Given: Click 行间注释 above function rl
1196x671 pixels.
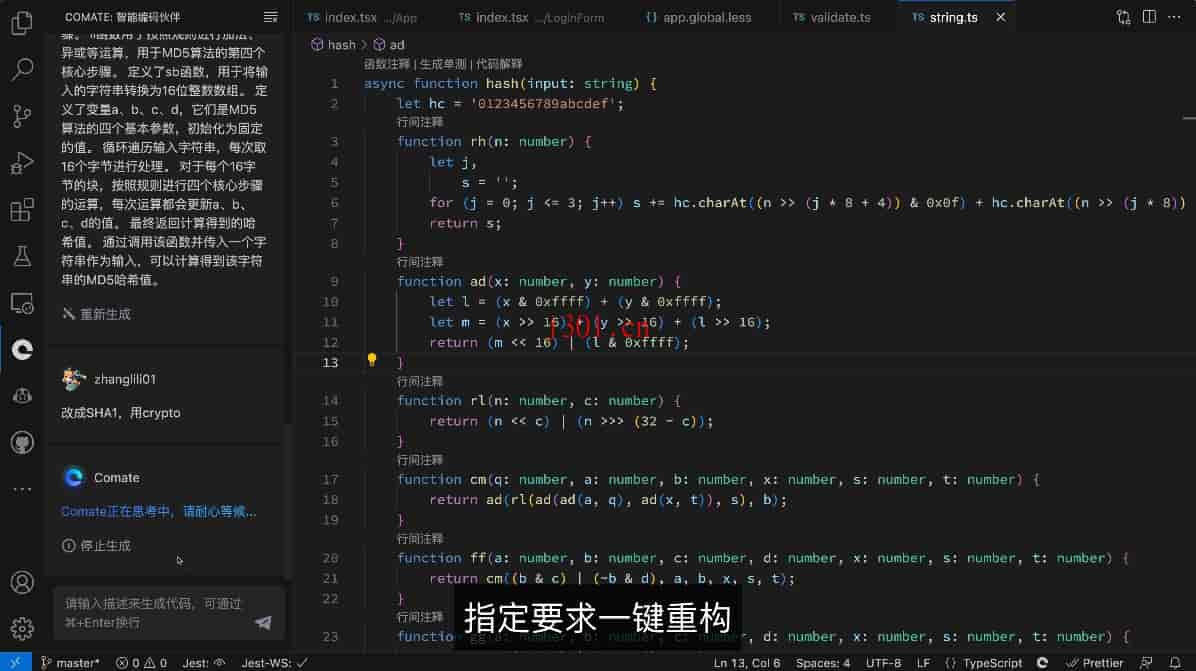Looking at the screenshot, I should (x=420, y=381).
